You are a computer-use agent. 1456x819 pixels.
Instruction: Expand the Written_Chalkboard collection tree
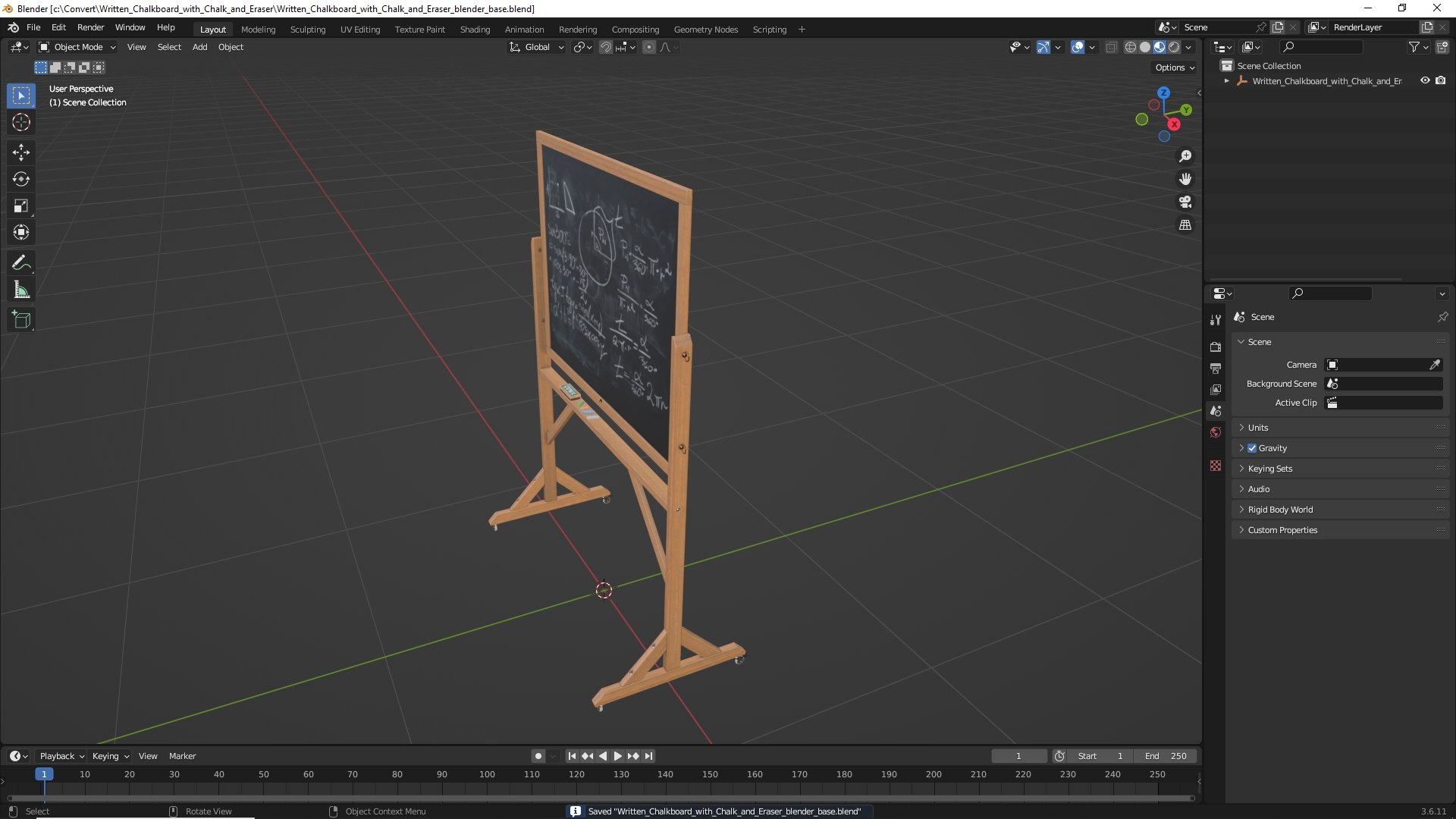click(x=1226, y=81)
